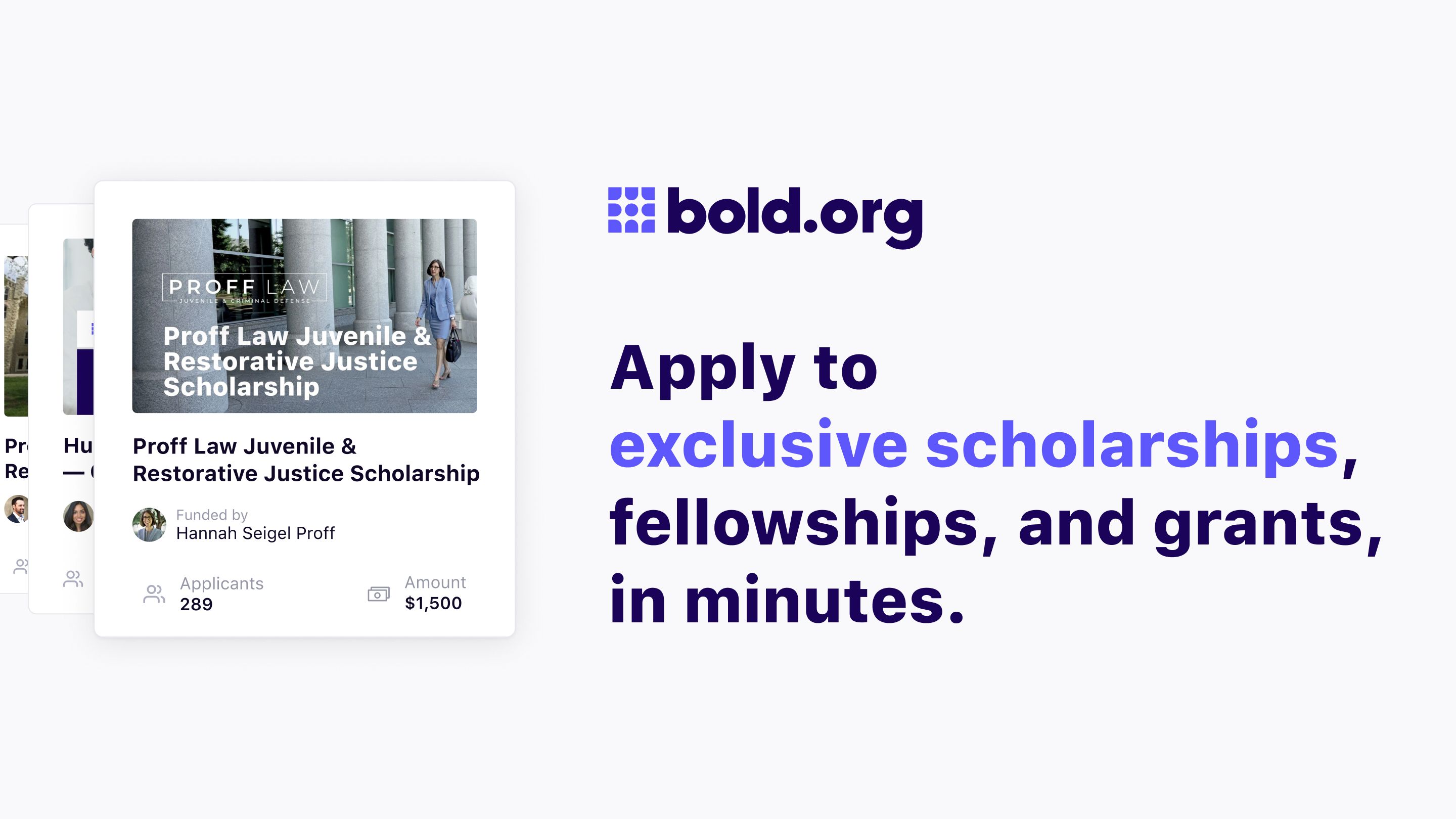Viewport: 1456px width, 819px height.
Task: Open the middle card's partially hidden thumbnail
Action: (78, 327)
